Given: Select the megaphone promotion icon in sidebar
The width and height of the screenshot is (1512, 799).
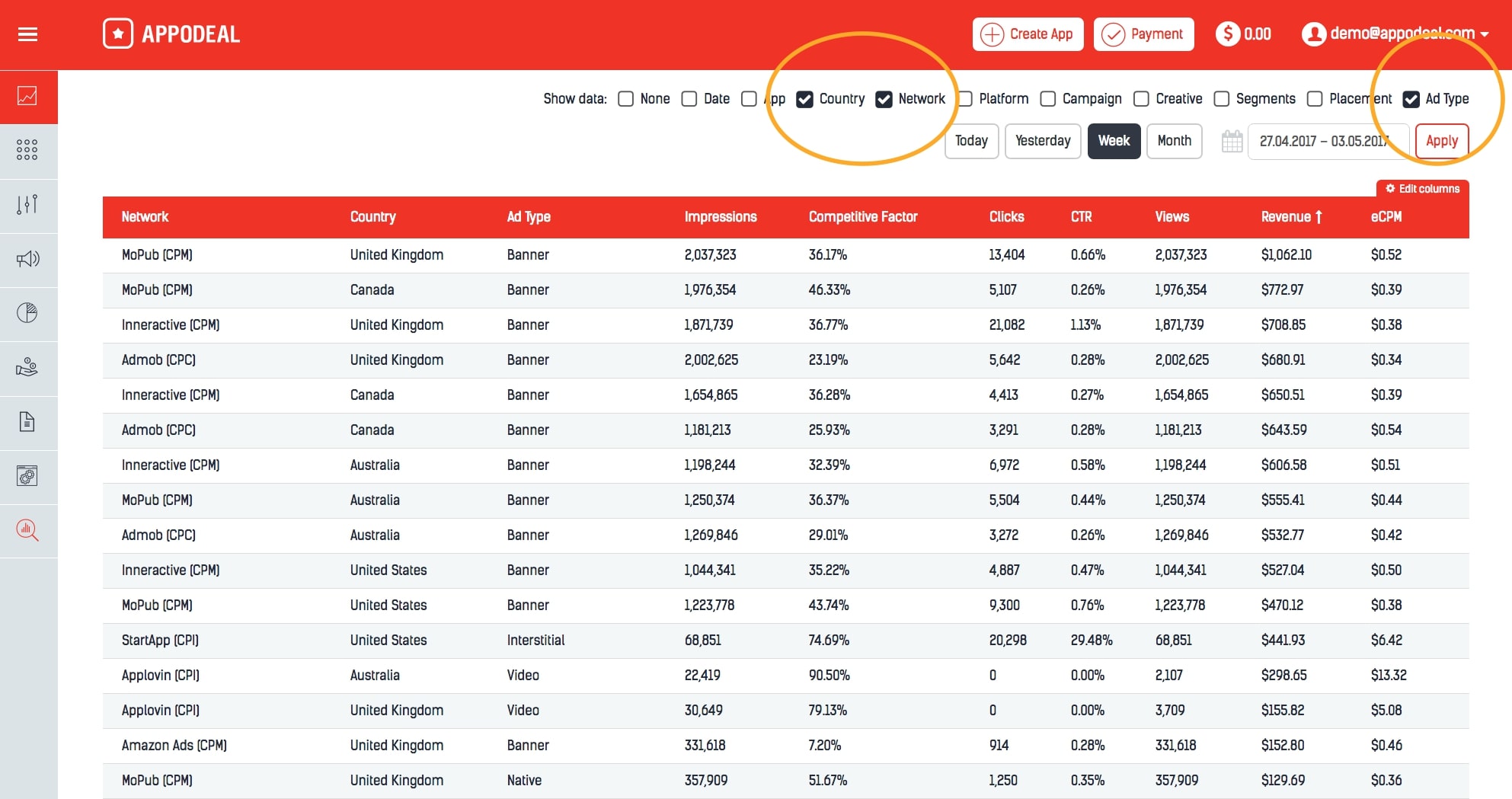Looking at the screenshot, I should coord(28,259).
